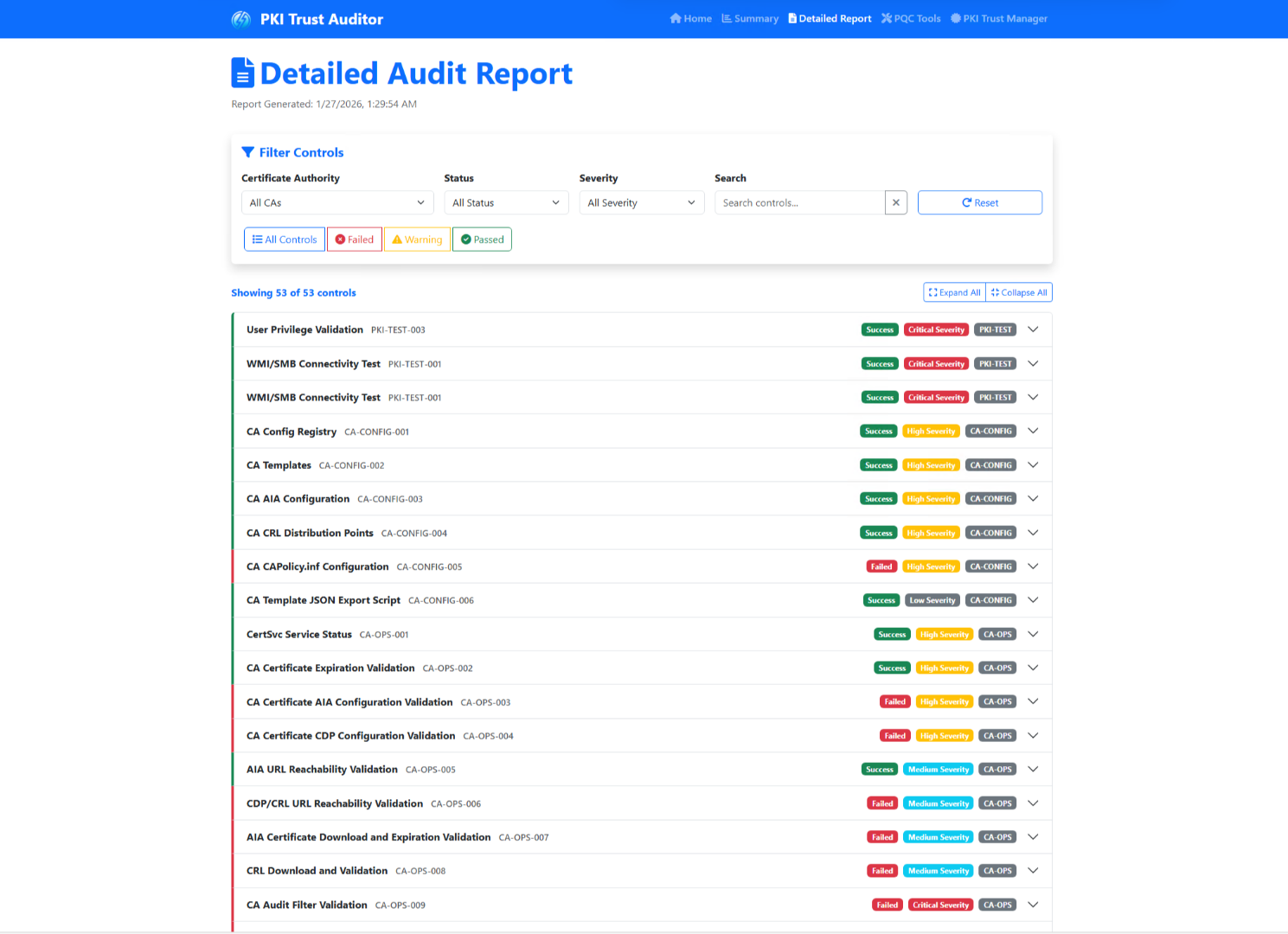
Task: Click the filter funnel icon in Filter Controls
Action: (248, 152)
